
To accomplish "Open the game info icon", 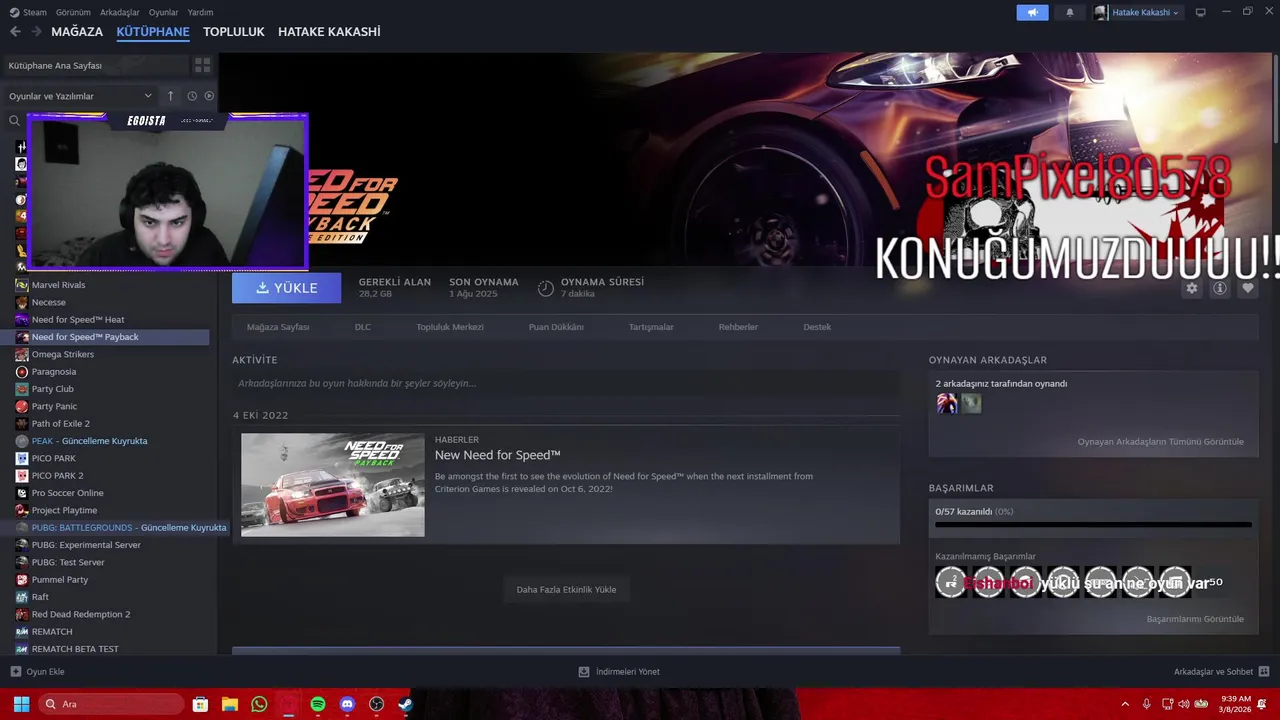I will [x=1220, y=288].
